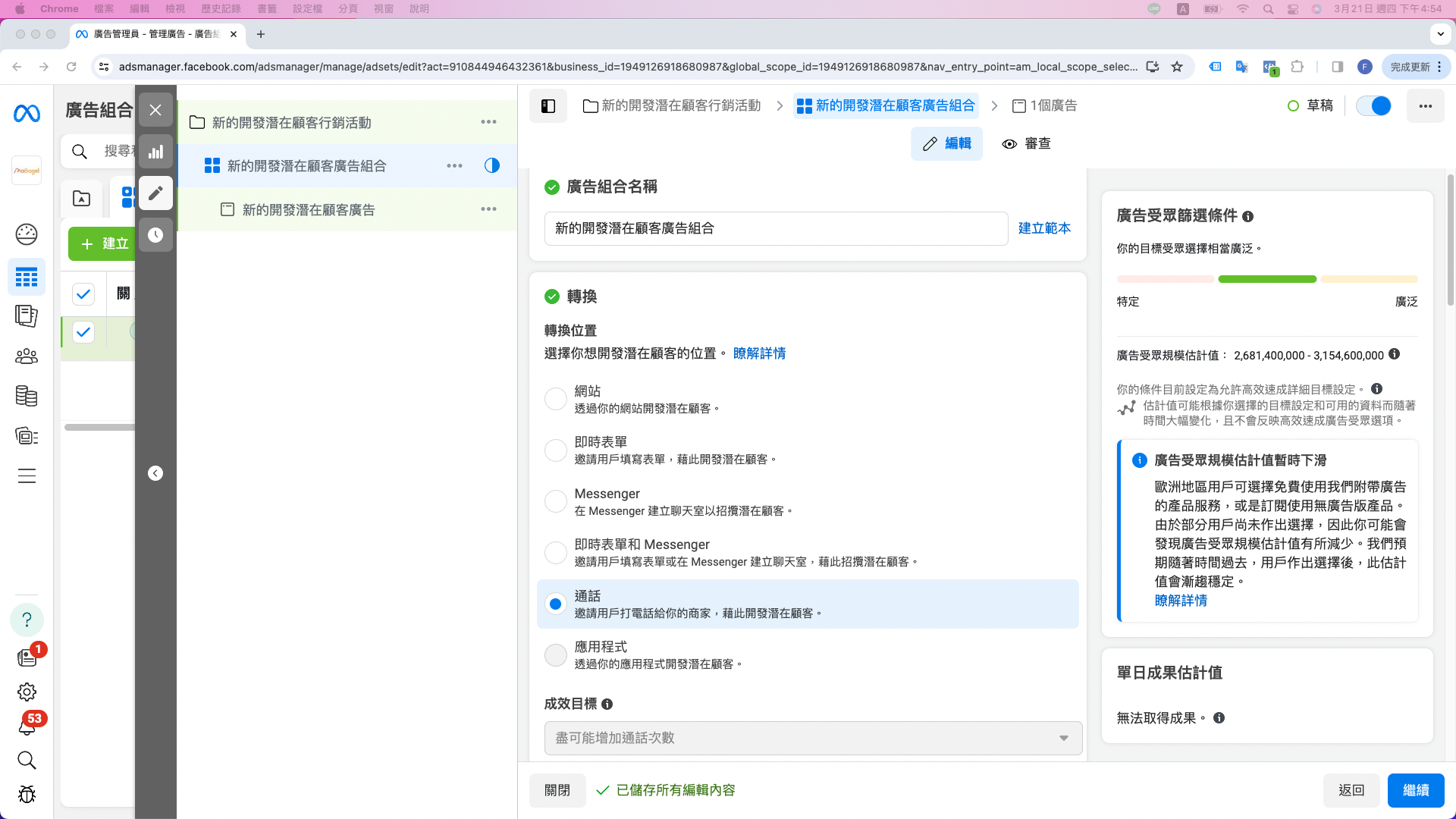Click 瞭解詳情 link under 轉換位置

[x=759, y=353]
